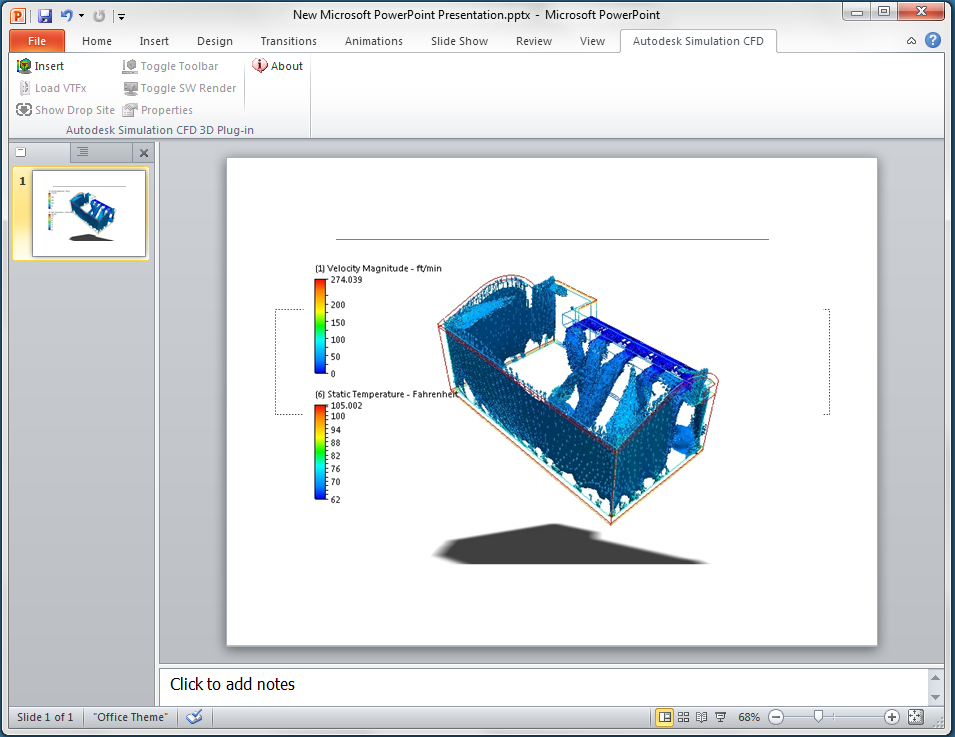Image resolution: width=955 pixels, height=737 pixels.
Task: Click the Save icon in Quick Access Toolbar
Action: [x=44, y=16]
